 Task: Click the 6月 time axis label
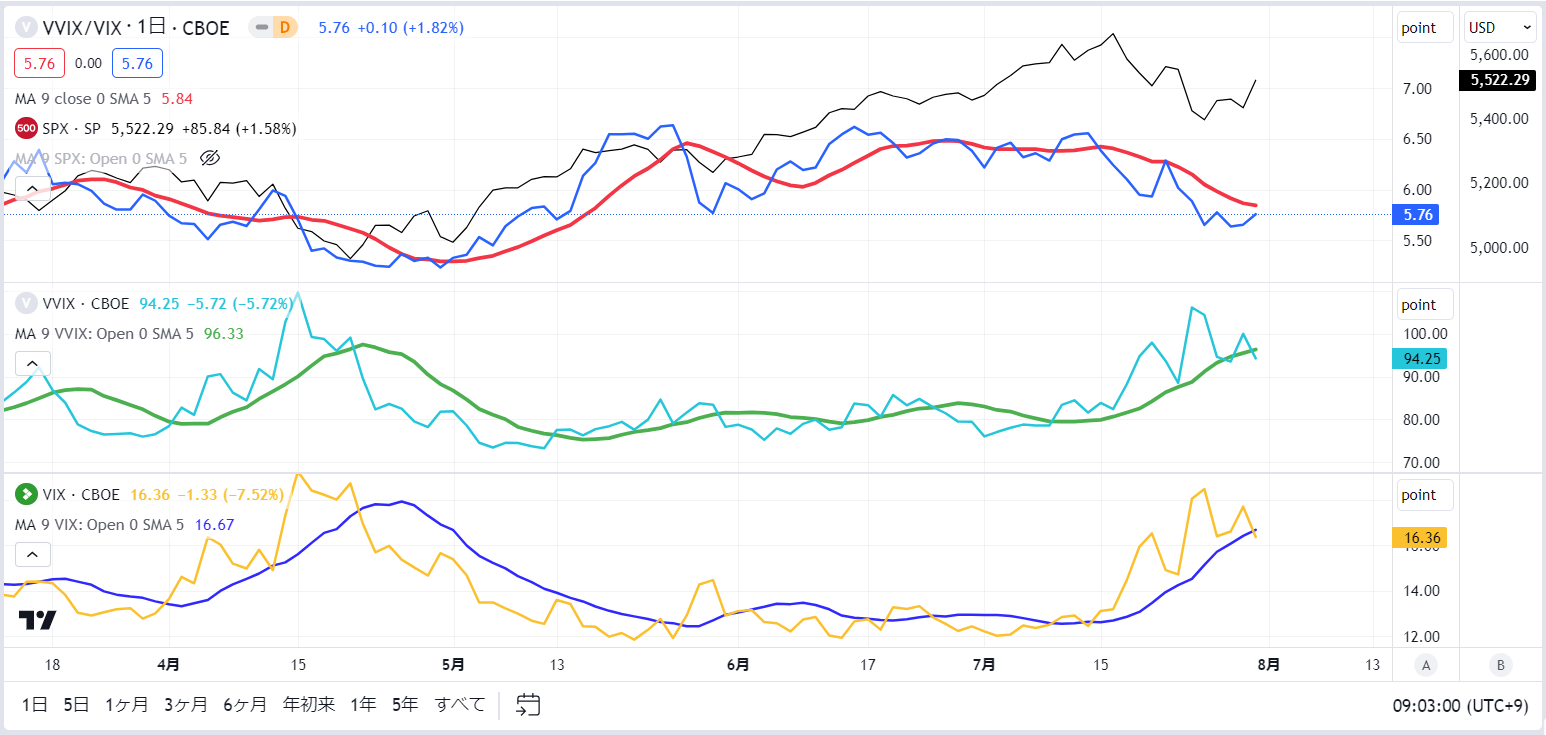[738, 665]
